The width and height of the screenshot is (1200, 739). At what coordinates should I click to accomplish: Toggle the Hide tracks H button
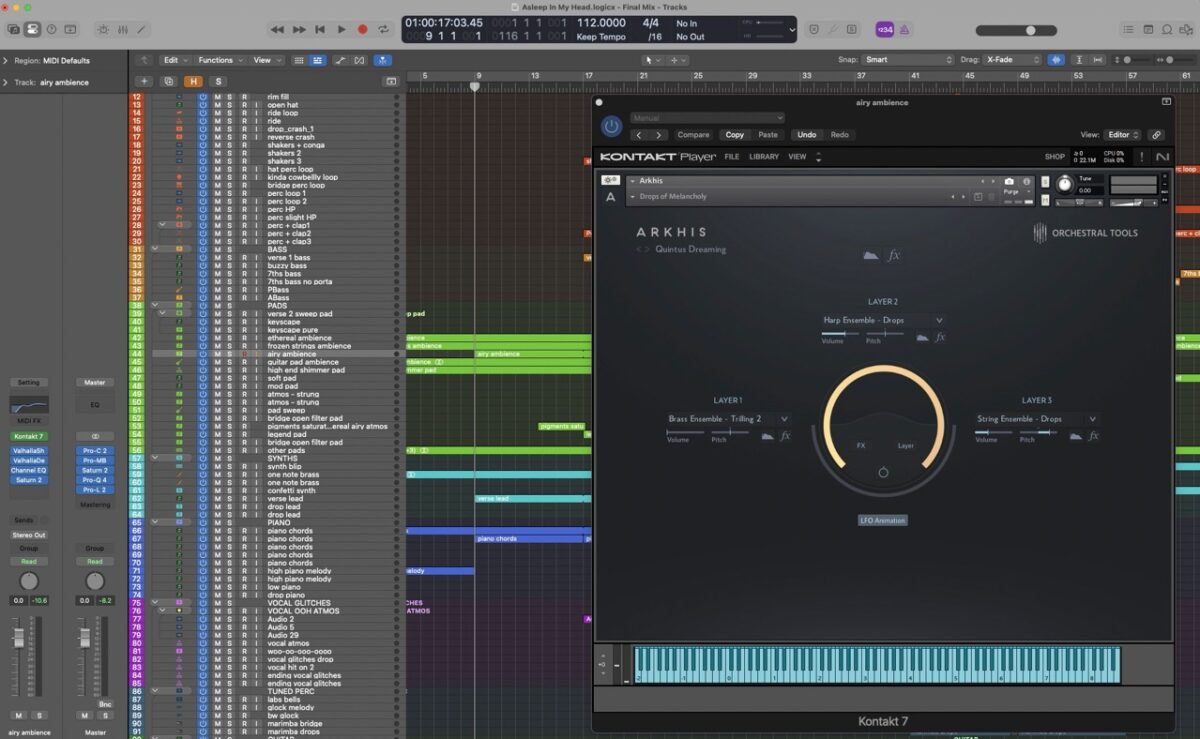(193, 81)
